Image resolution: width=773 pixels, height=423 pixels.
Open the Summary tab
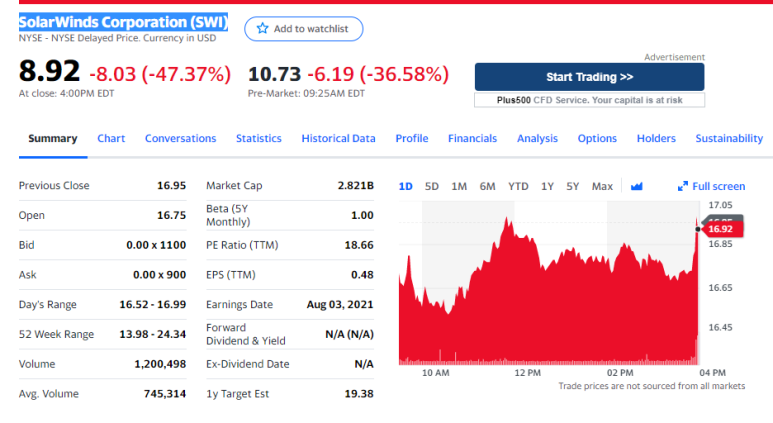53,139
